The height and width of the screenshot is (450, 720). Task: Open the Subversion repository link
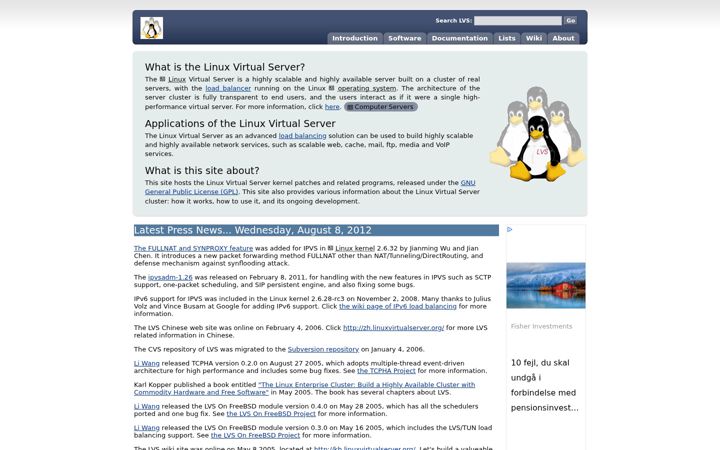[x=323, y=349]
